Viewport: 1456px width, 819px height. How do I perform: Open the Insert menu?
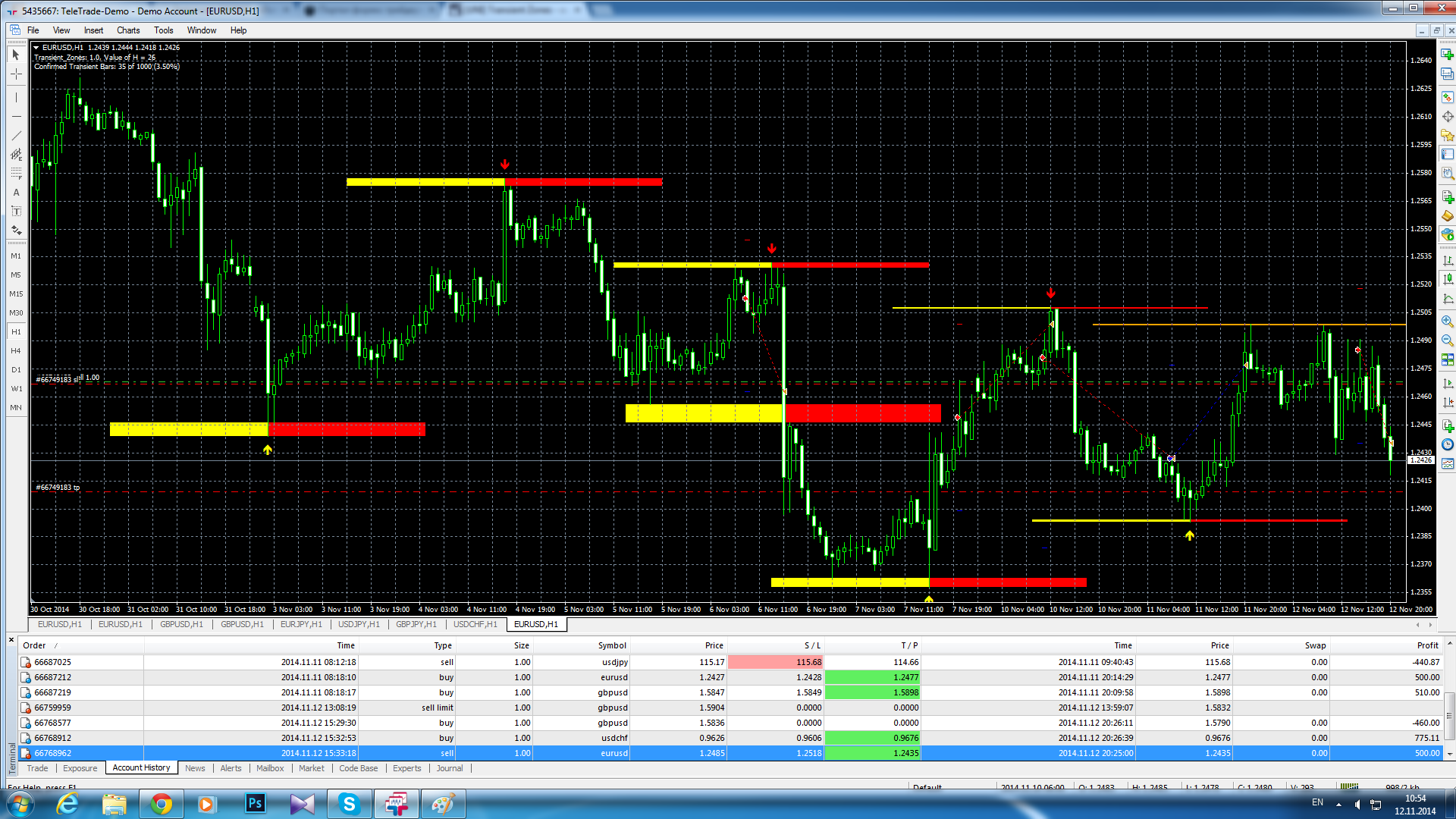(x=93, y=30)
